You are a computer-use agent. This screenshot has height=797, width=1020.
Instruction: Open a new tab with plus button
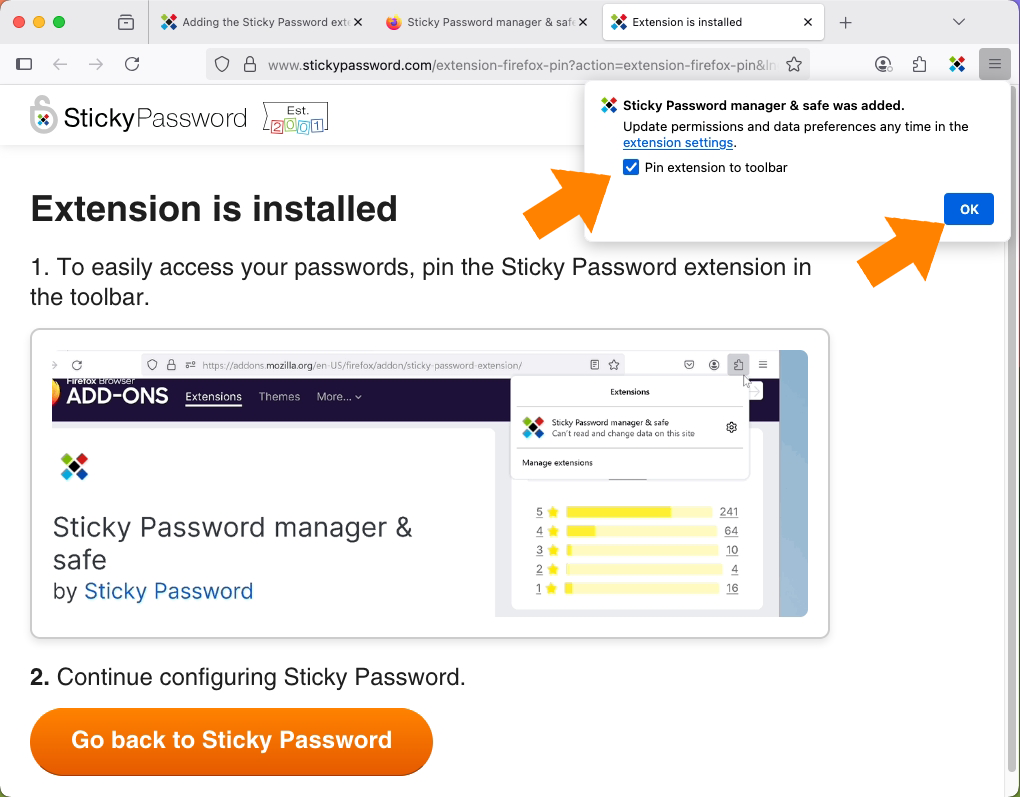click(845, 23)
